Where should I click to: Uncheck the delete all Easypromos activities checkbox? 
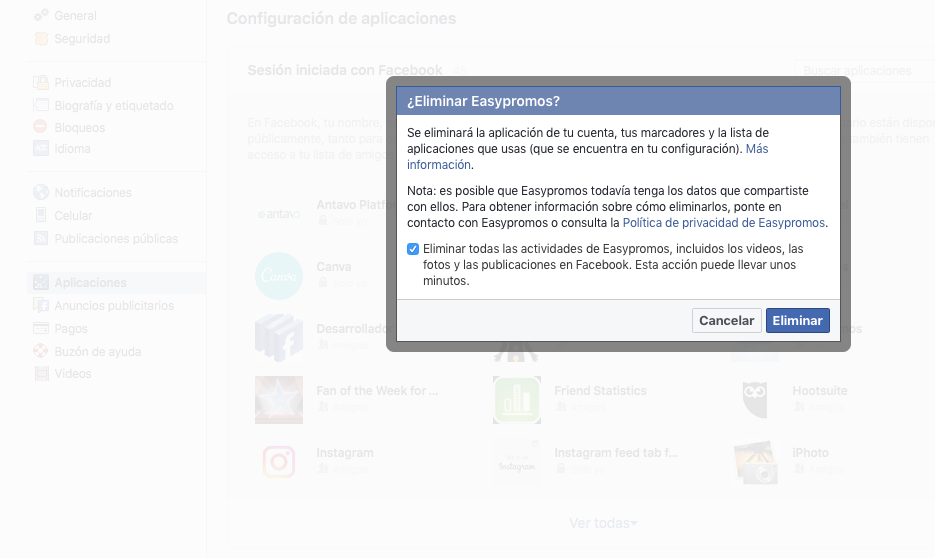point(413,249)
